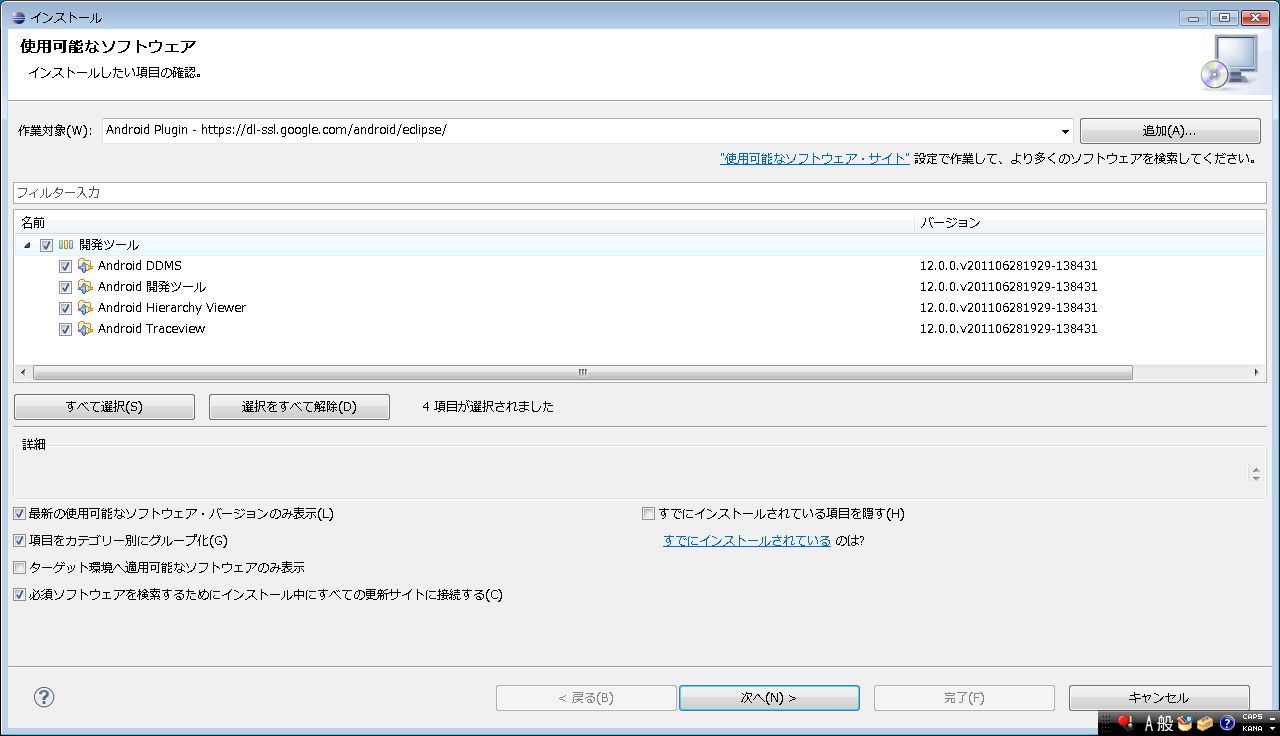Toggle KANA indicator on the language bar
Image resolution: width=1280 pixels, height=736 pixels.
[x=1252, y=728]
